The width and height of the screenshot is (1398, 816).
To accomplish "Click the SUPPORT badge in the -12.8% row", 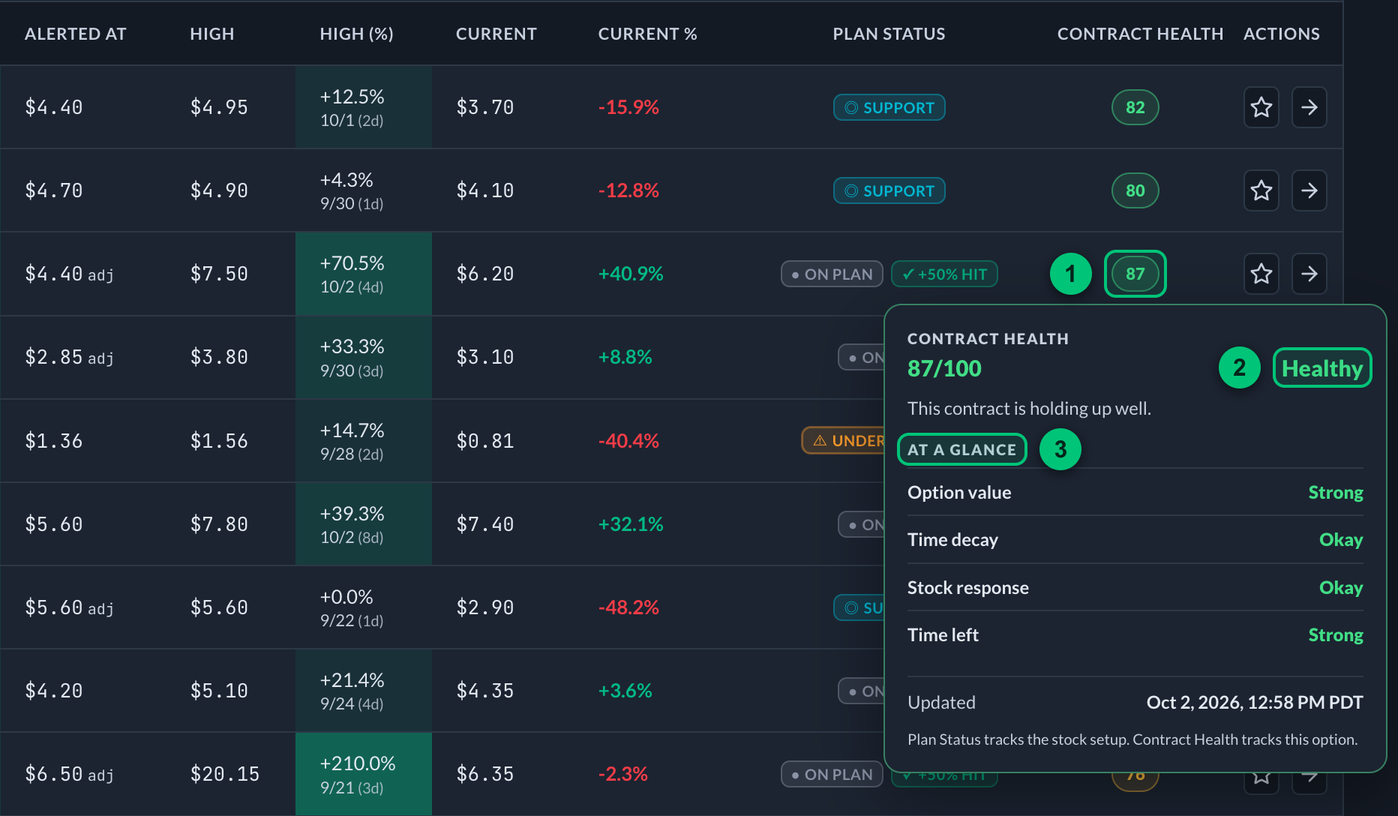I will pyautogui.click(x=889, y=190).
